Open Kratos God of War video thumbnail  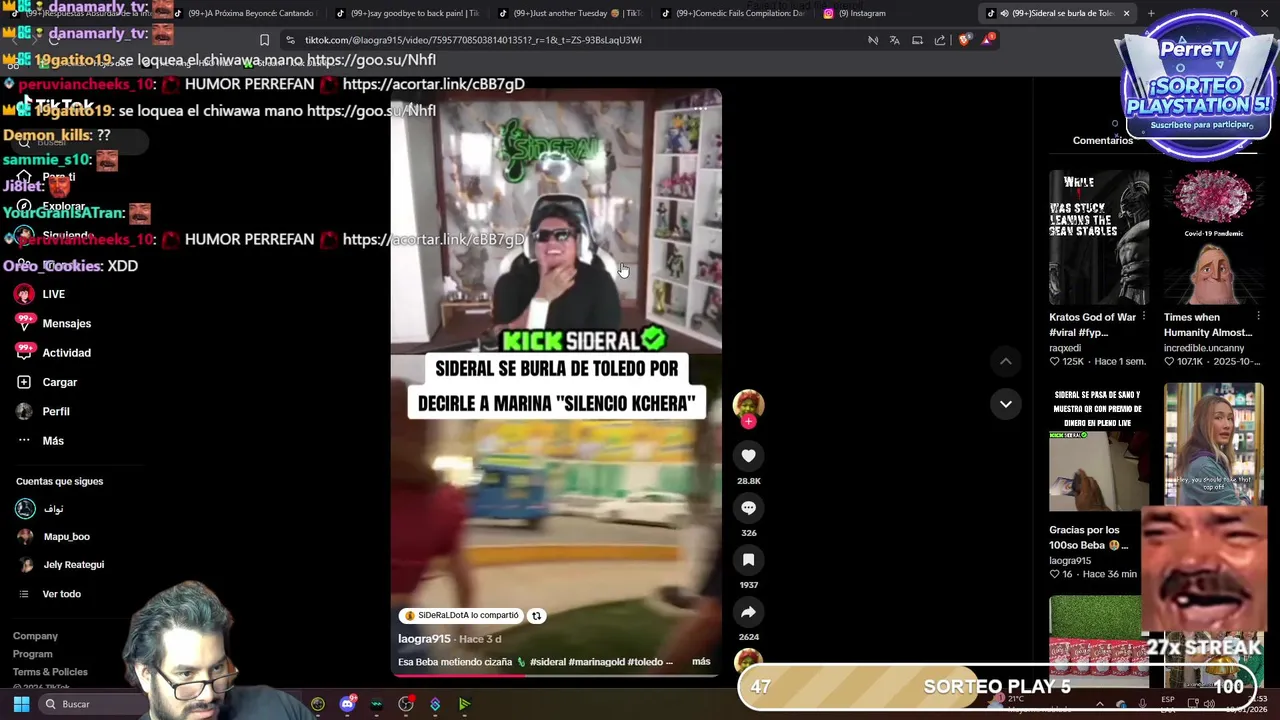click(x=1099, y=237)
